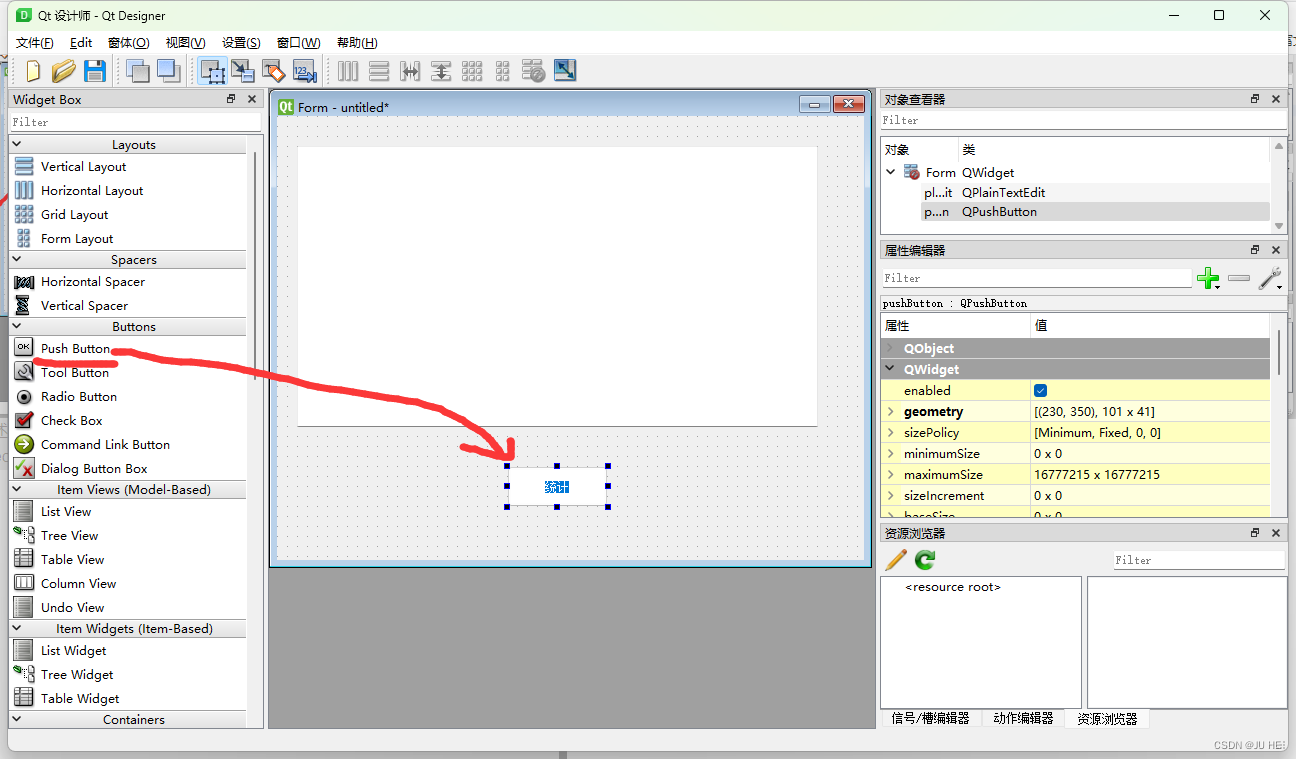Select the Edit Widgets mode icon
The width and height of the screenshot is (1296, 759).
point(212,70)
